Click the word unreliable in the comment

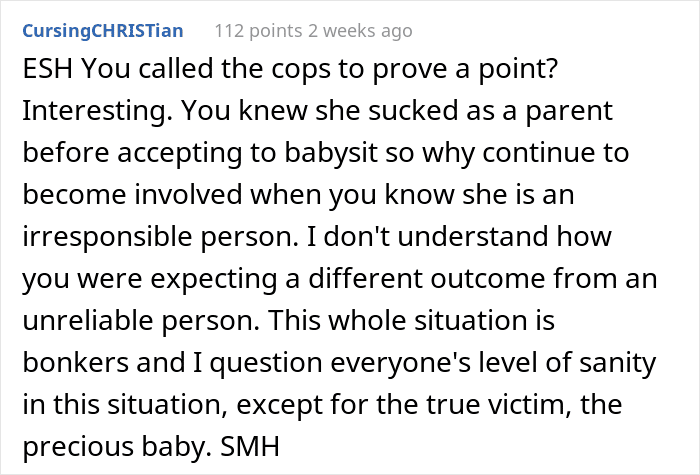(88, 321)
